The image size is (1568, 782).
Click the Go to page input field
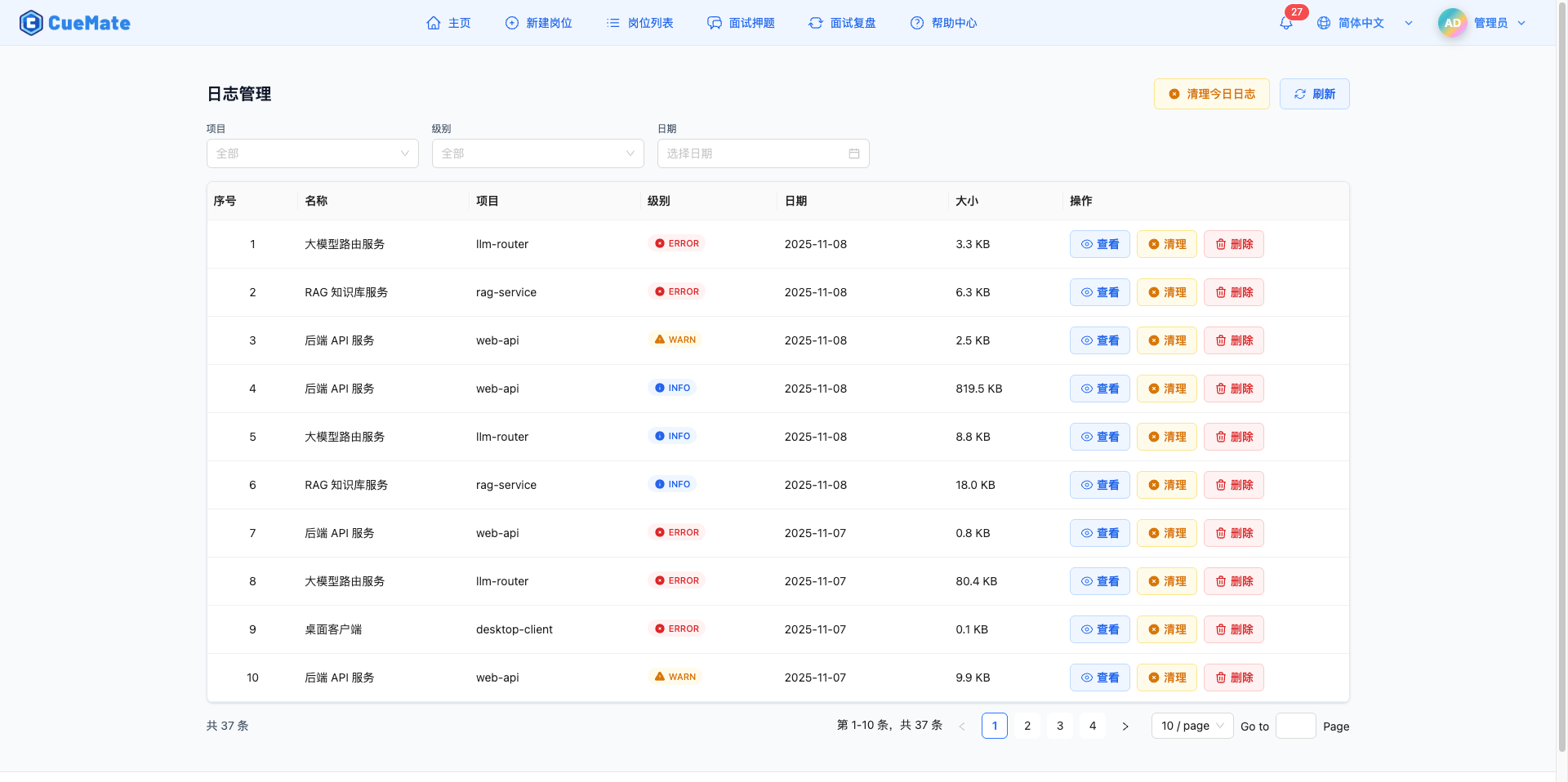pyautogui.click(x=1295, y=726)
